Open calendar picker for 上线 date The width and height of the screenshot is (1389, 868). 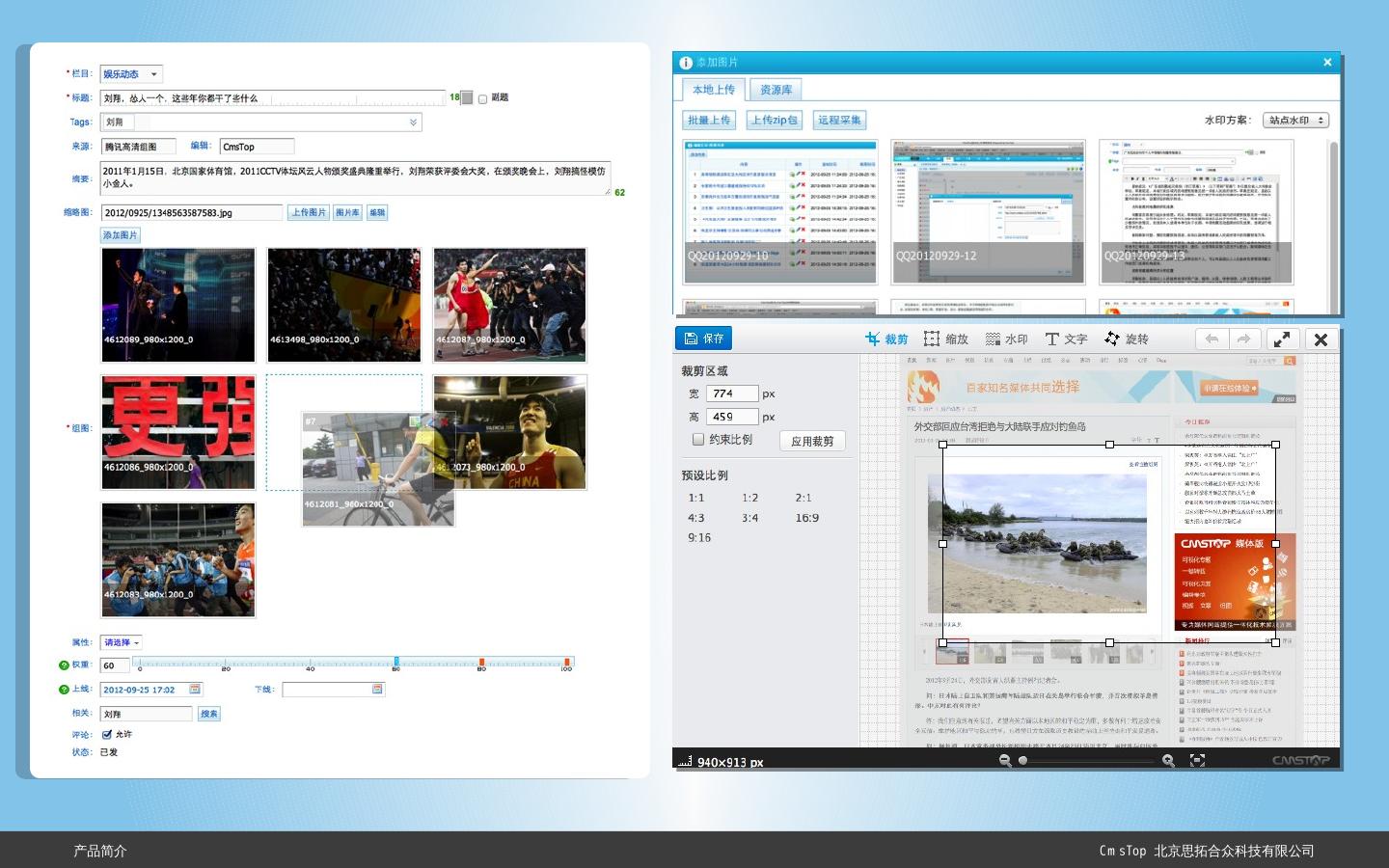(x=195, y=690)
